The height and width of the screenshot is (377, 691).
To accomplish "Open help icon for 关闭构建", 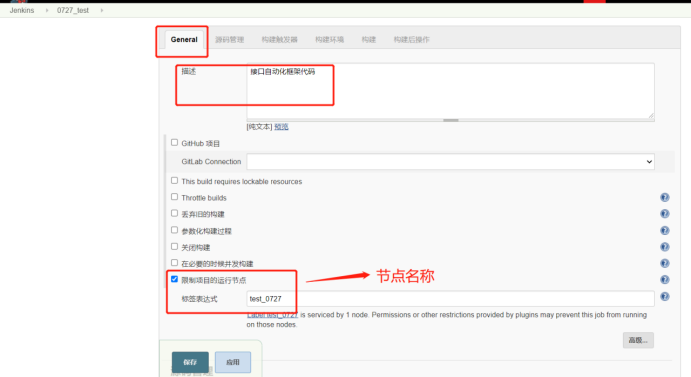I will (x=665, y=247).
